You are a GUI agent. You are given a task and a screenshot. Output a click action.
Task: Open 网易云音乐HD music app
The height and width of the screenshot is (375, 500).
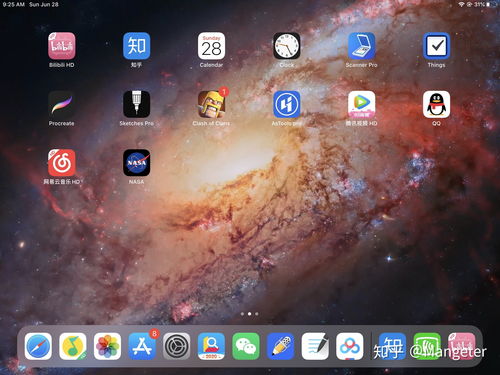tap(62, 163)
